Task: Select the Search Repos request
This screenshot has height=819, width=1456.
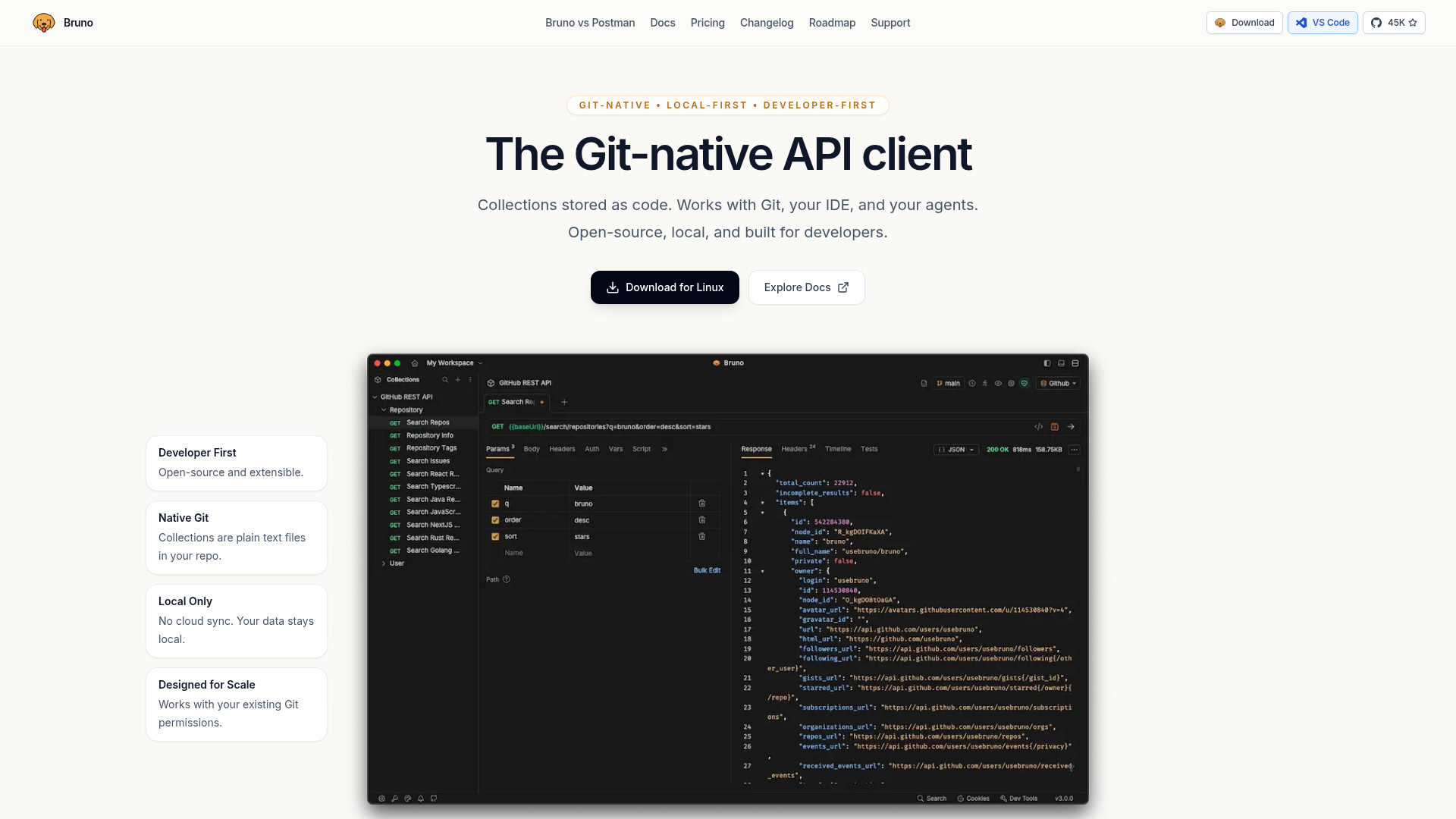Action: (423, 422)
